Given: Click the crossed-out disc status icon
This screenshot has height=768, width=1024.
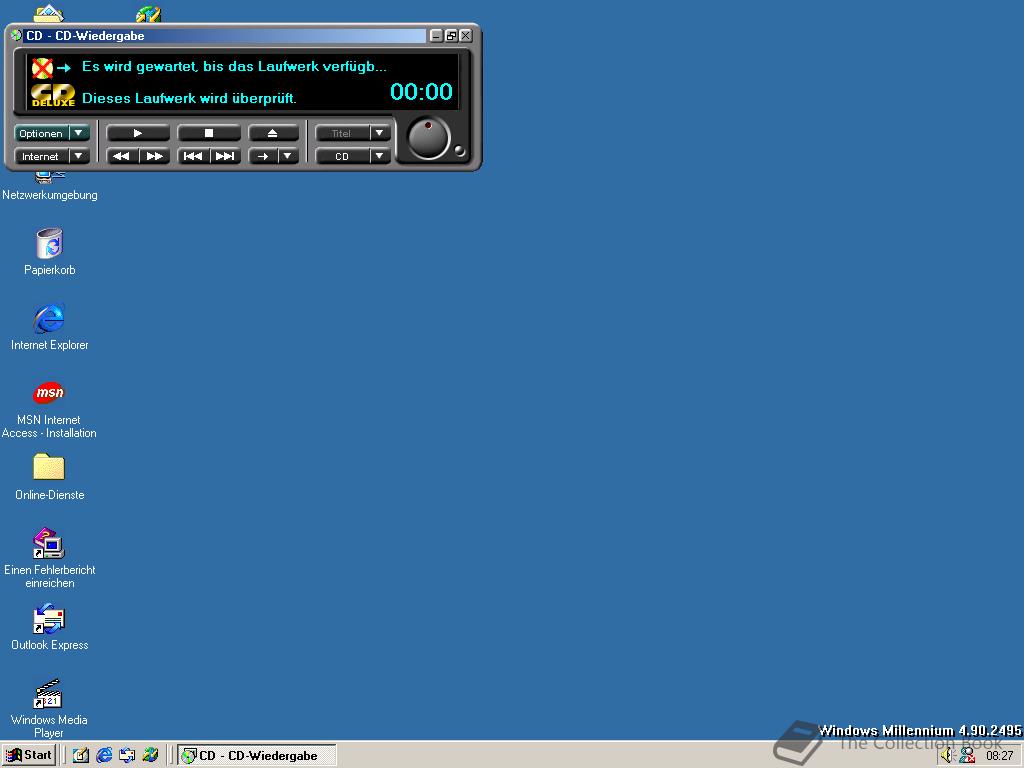Looking at the screenshot, I should coord(42,68).
